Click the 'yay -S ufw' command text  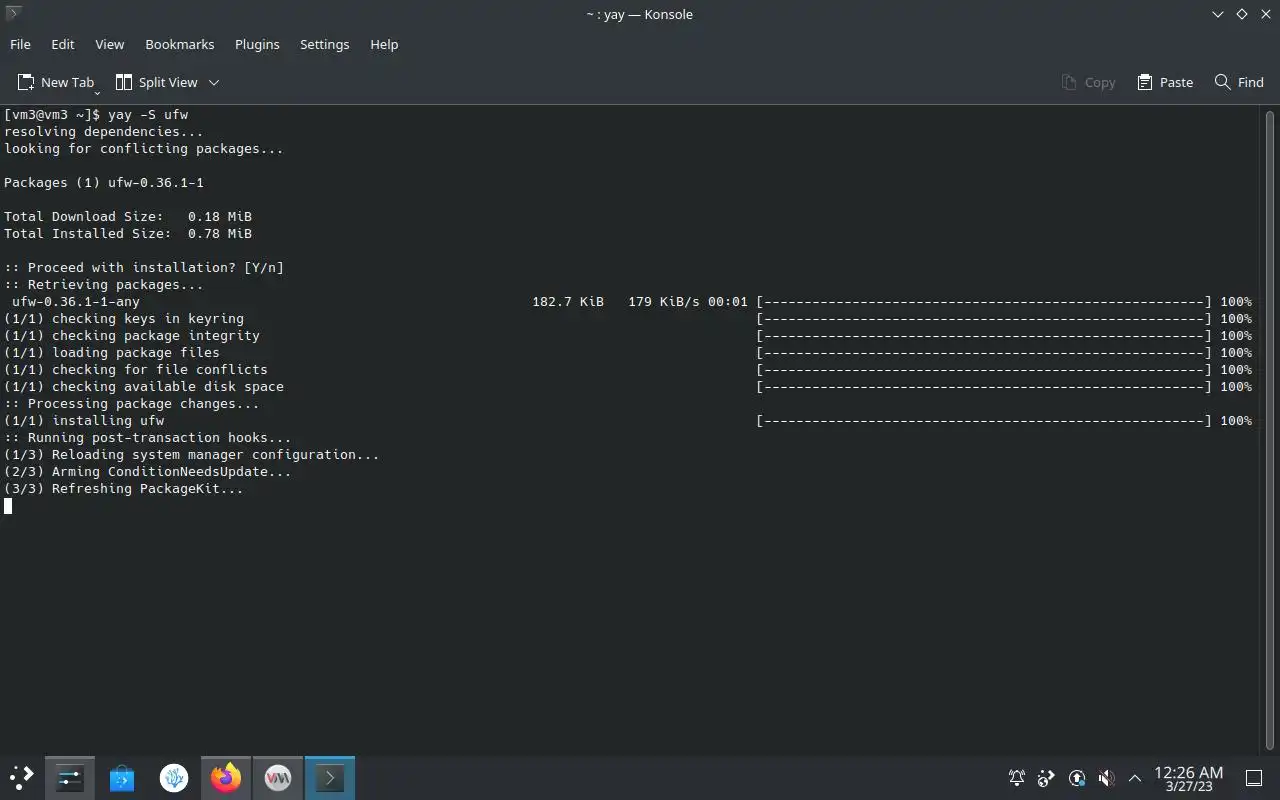coord(148,114)
